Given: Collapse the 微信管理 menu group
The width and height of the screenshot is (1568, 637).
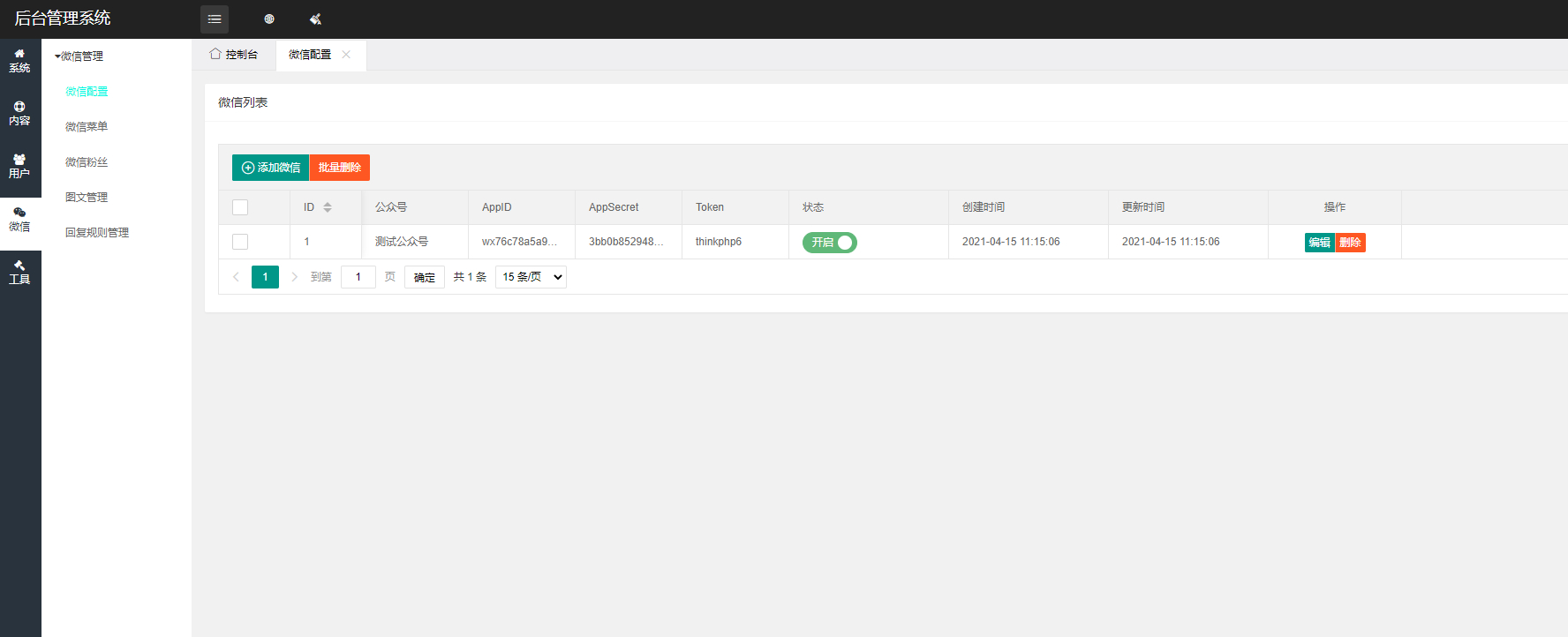Looking at the screenshot, I should tap(79, 56).
